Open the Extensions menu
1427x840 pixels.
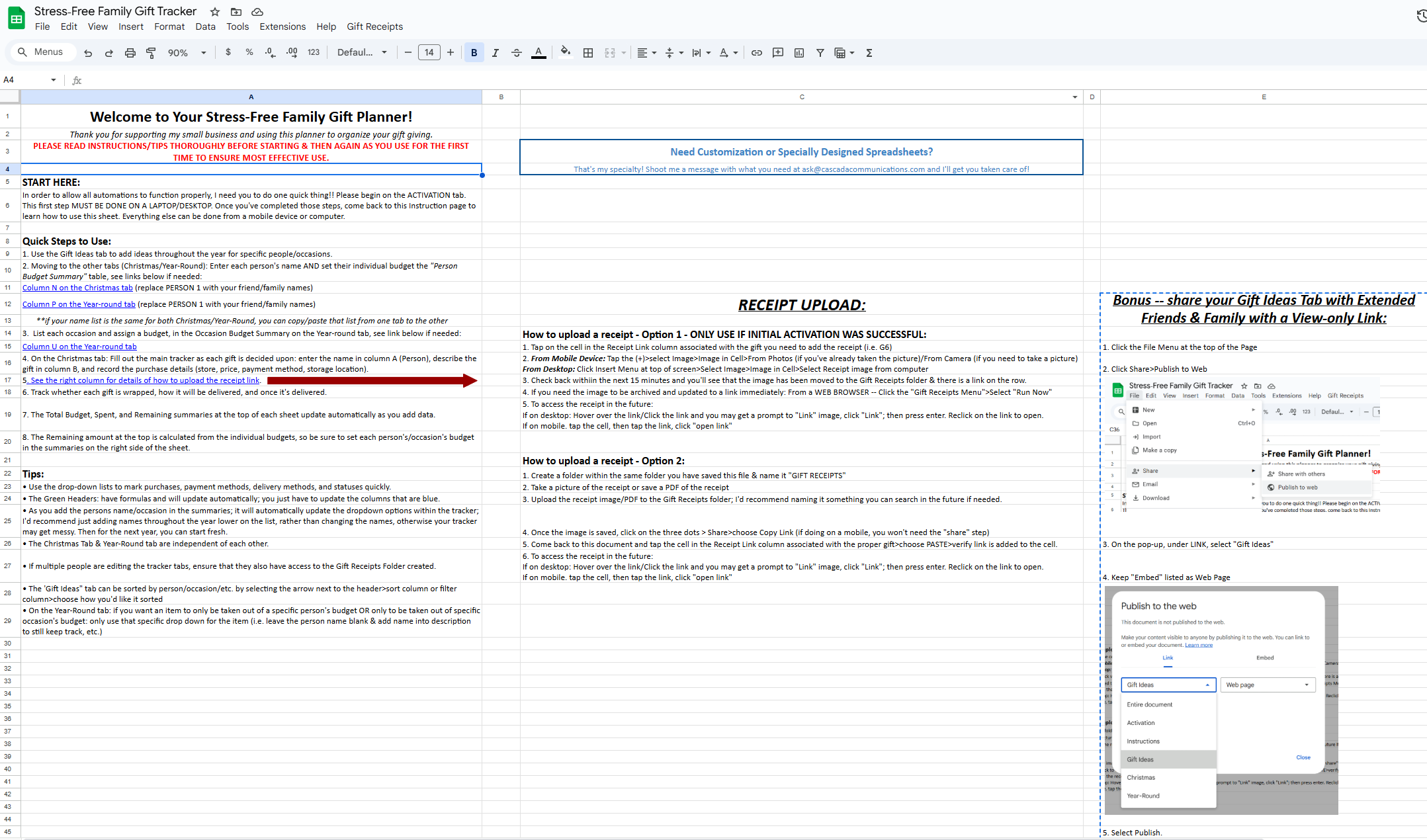[x=282, y=26]
